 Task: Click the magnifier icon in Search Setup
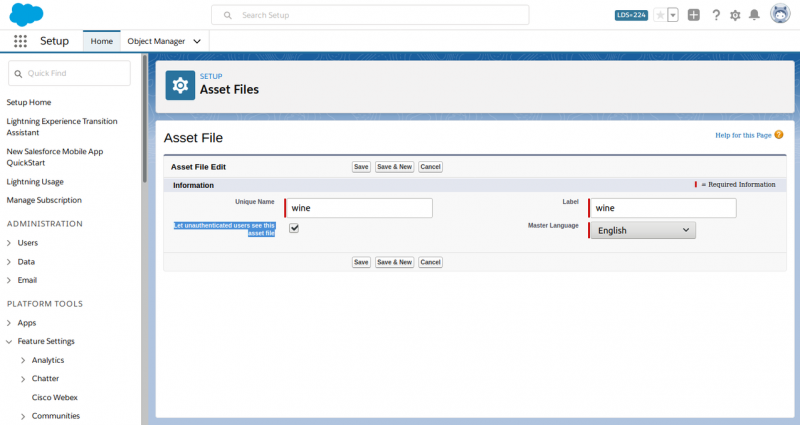point(228,15)
